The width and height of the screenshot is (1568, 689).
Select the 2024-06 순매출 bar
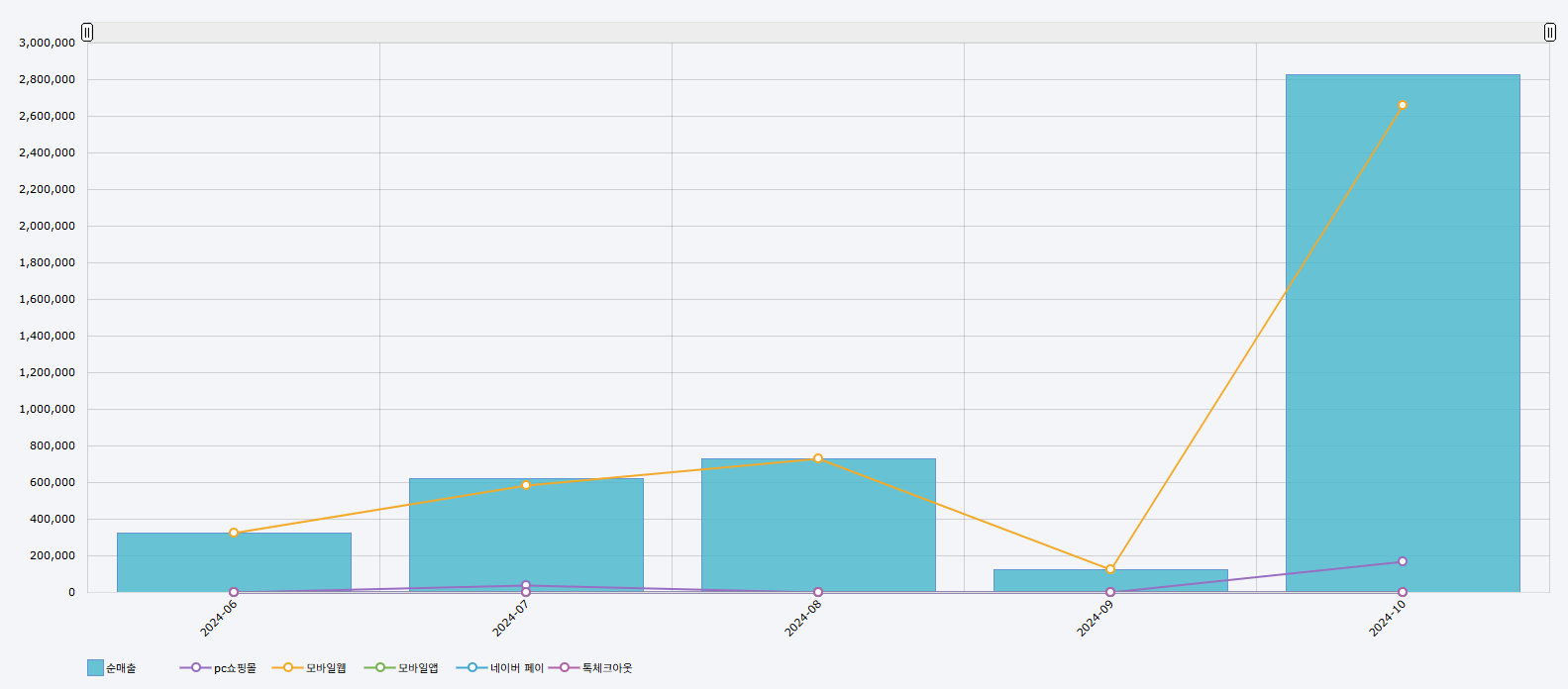point(234,564)
